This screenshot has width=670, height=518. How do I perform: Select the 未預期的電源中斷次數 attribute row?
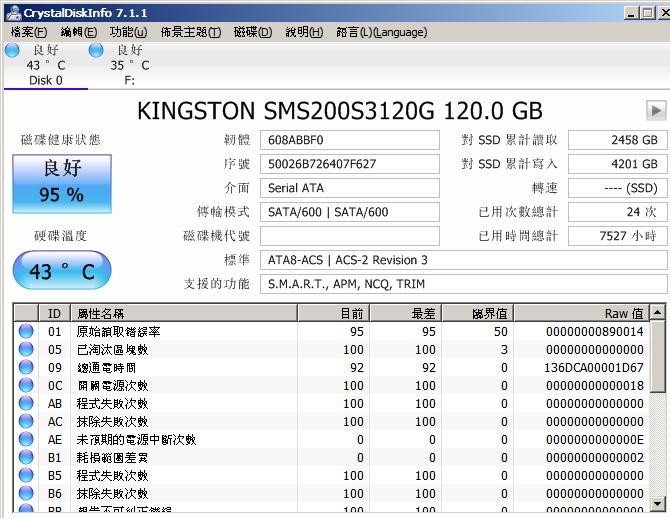pos(332,439)
